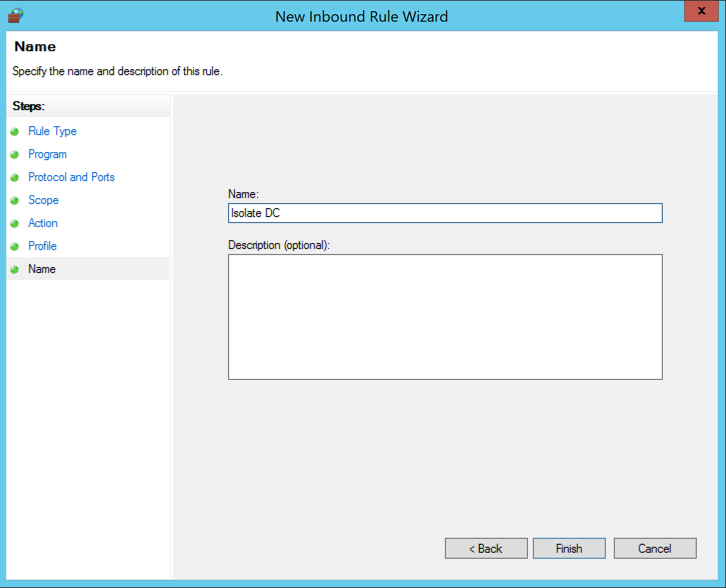Click Finish to create the rule
726x588 pixels.
click(569, 548)
